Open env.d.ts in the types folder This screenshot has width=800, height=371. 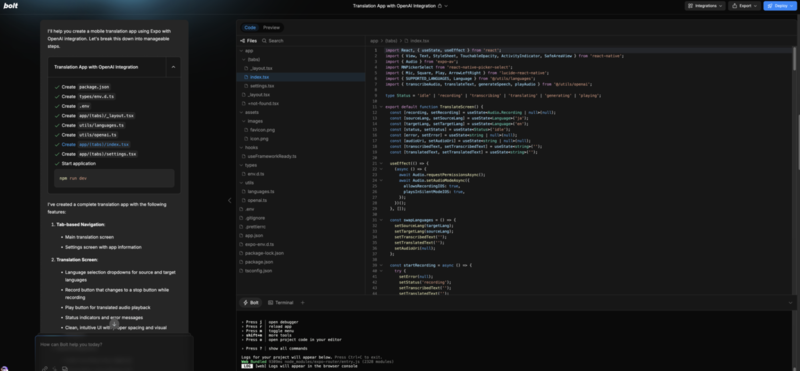(301, 174)
